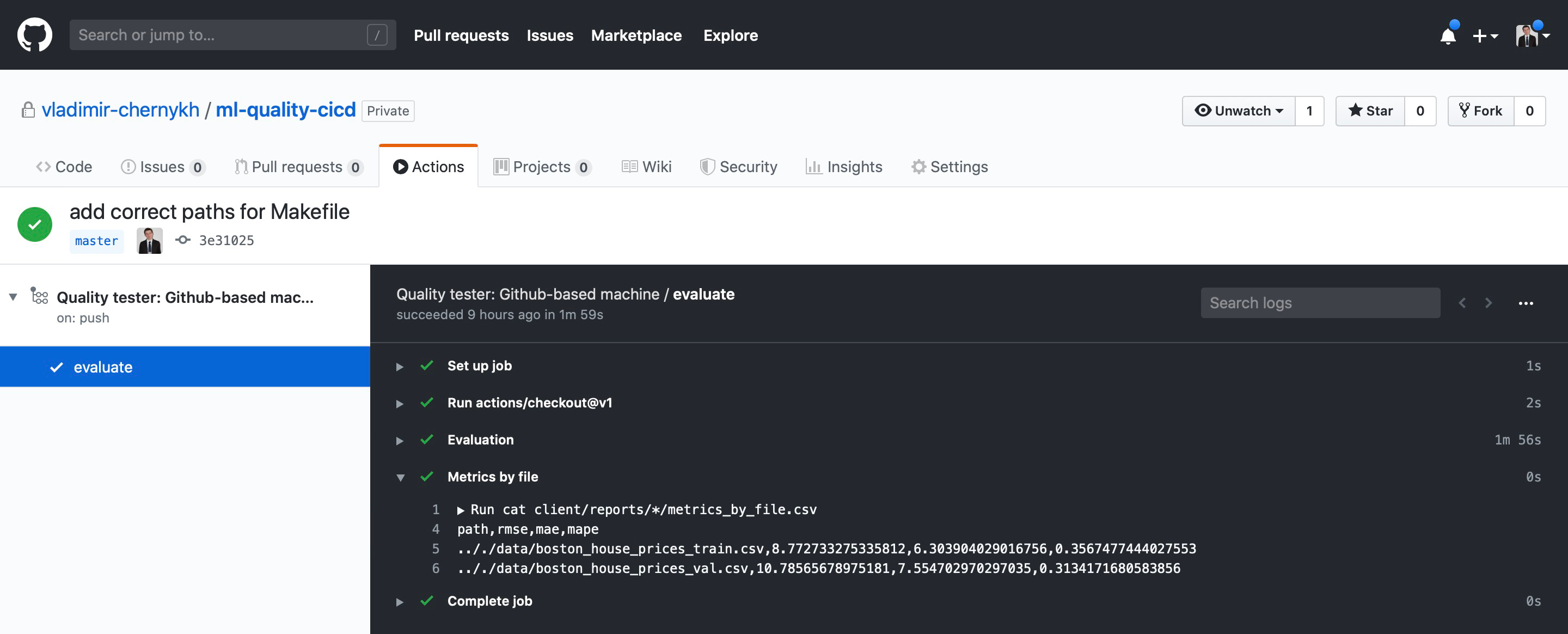
Task: Click log line number 5
Action: click(435, 548)
